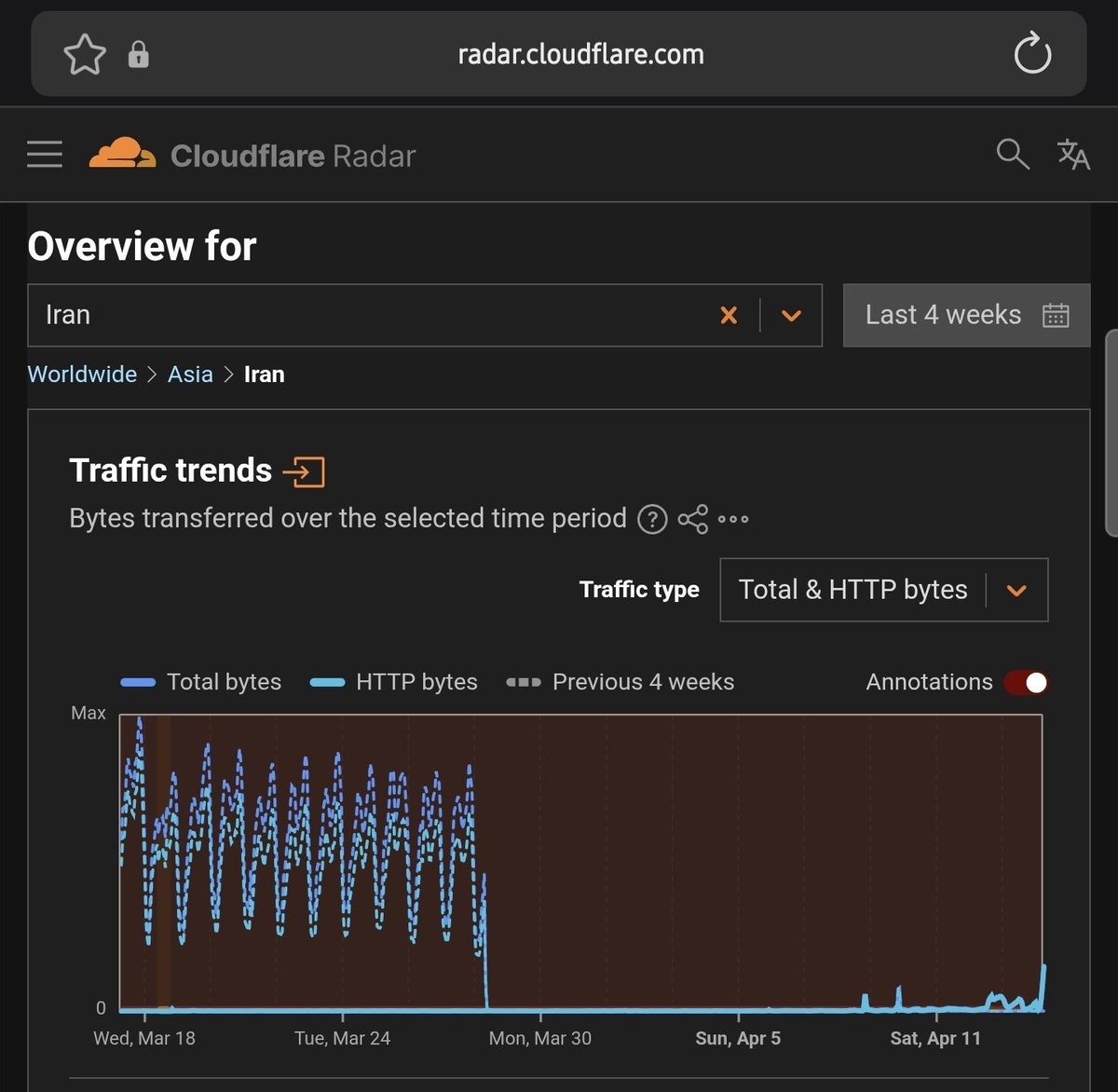This screenshot has width=1118, height=1092.
Task: Open the hamburger navigation menu
Action: pyautogui.click(x=45, y=154)
